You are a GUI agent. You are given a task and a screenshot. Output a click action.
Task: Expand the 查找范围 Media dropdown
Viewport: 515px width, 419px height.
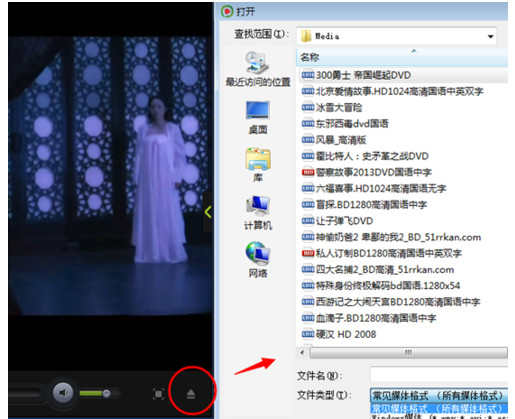click(490, 36)
